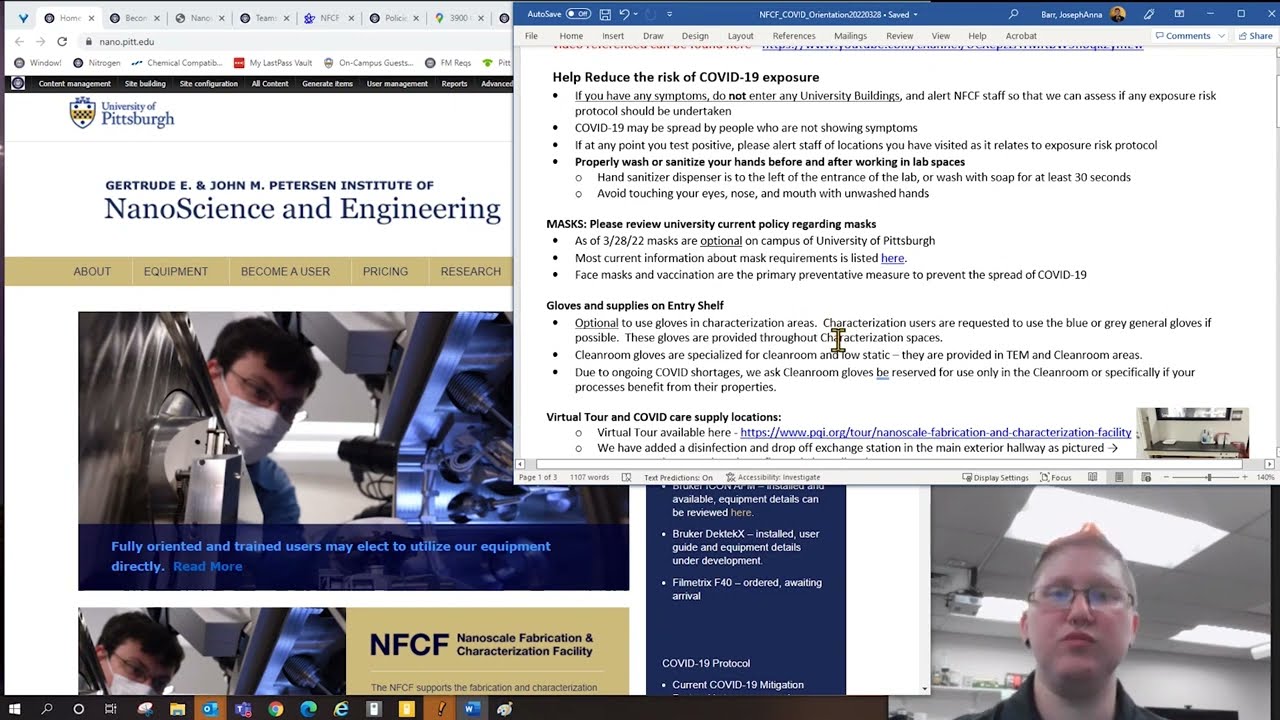
Task: Enable Focus mode in Word status bar
Action: click(x=1056, y=477)
